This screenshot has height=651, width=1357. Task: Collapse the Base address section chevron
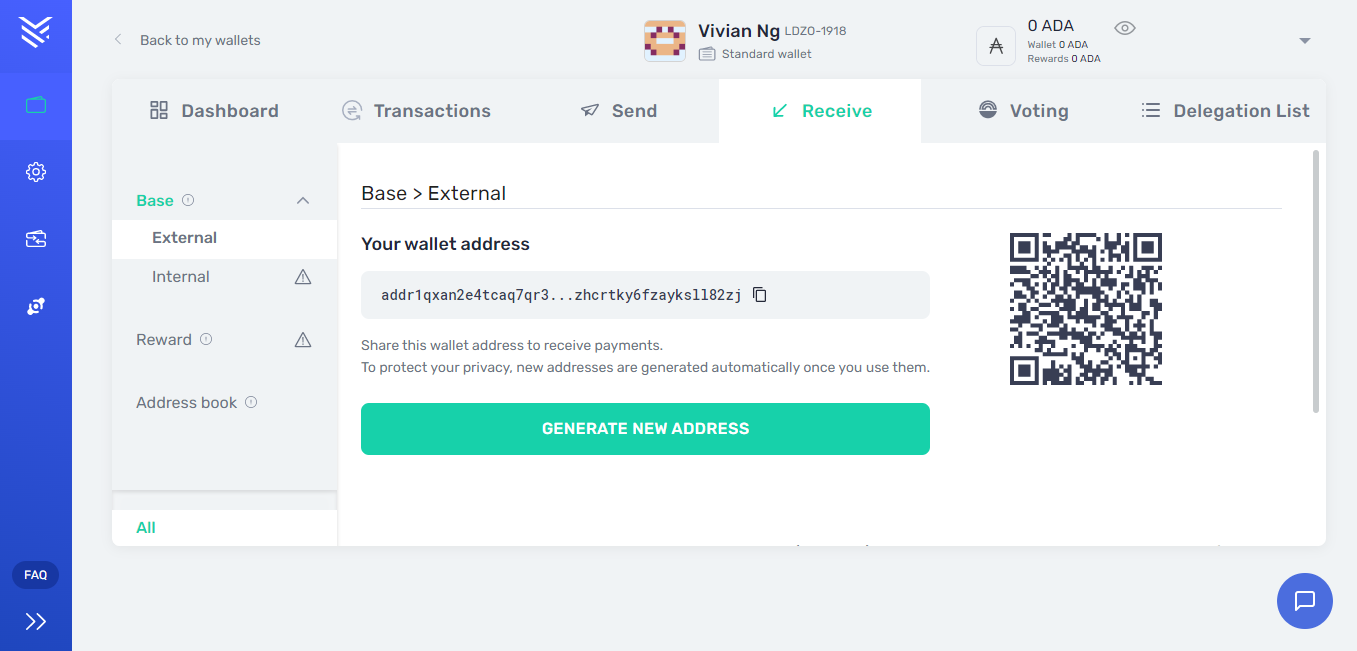pyautogui.click(x=303, y=200)
